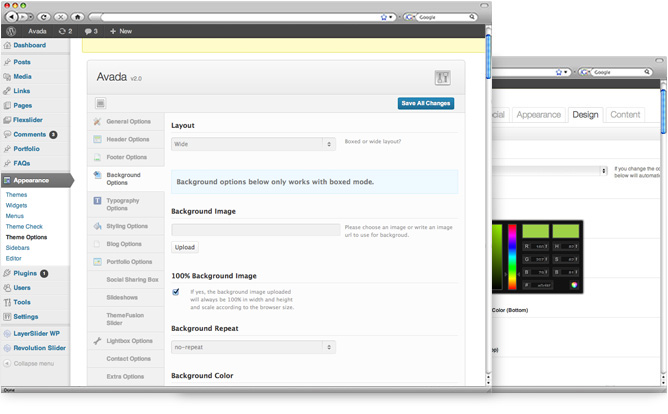Click the Avada tools icon in panel header
Image resolution: width=668 pixels, height=414 pixels.
point(442,78)
